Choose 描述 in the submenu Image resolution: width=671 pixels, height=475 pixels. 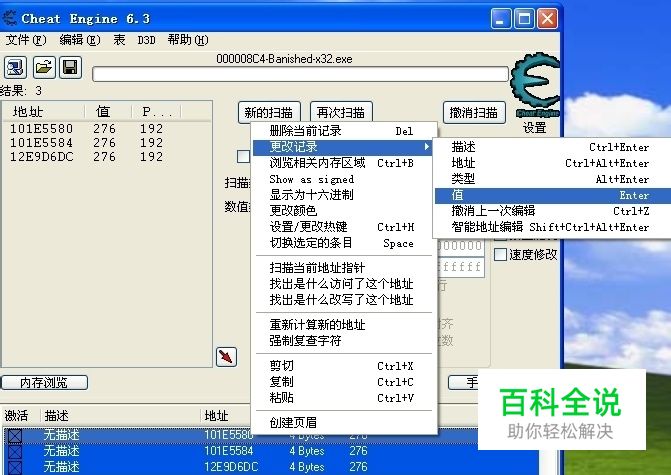pos(552,147)
